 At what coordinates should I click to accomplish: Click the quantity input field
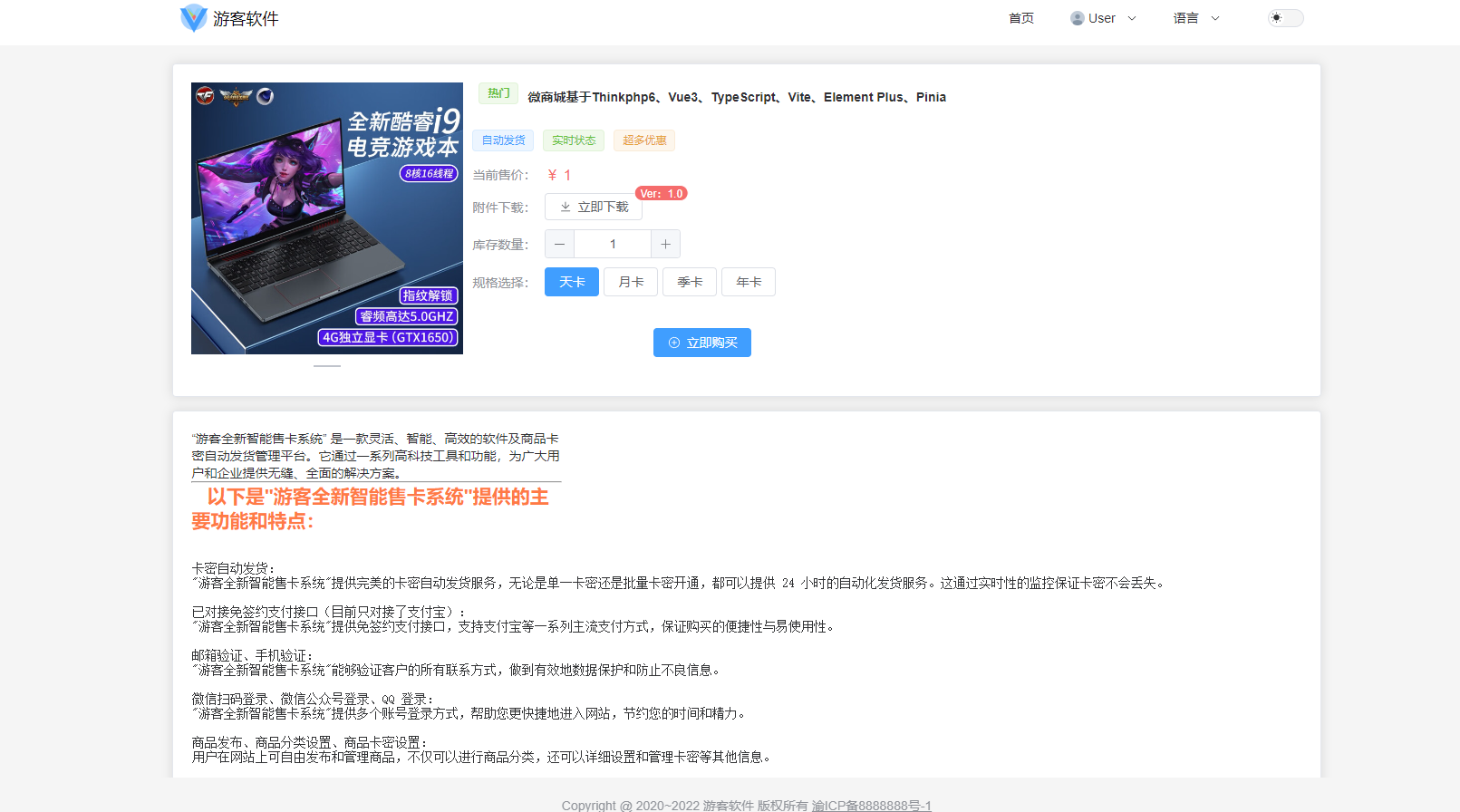tap(613, 244)
